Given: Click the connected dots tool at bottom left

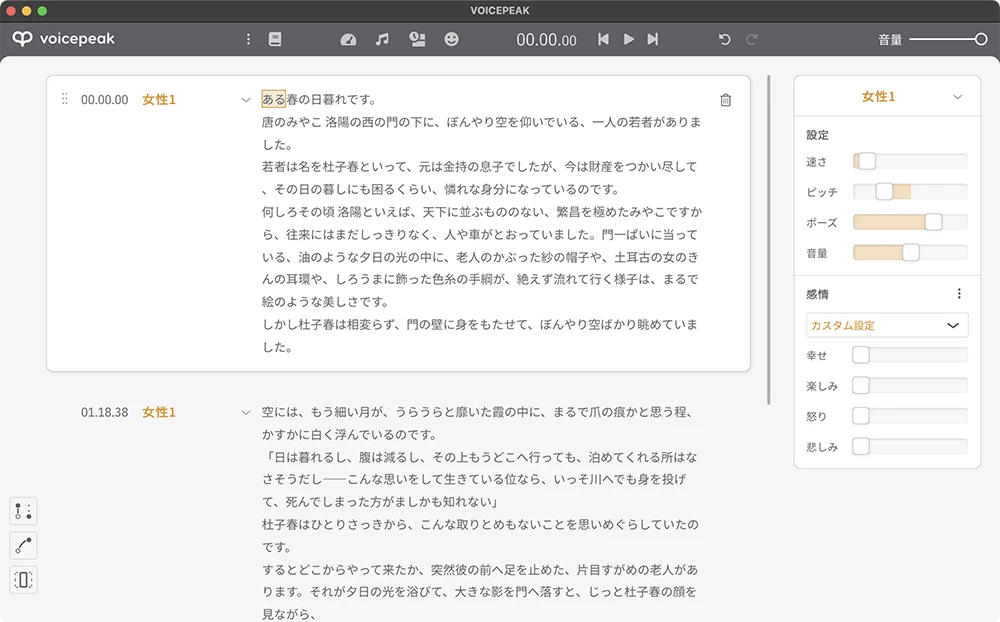Looking at the screenshot, I should (x=24, y=511).
